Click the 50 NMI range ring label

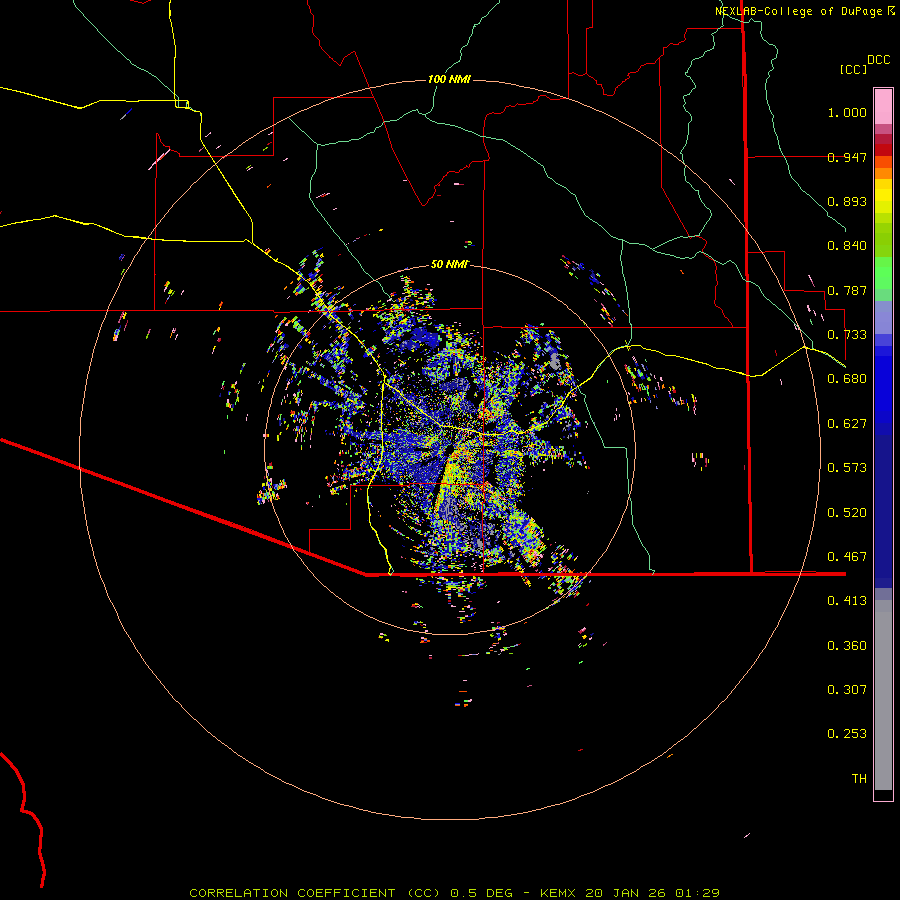pos(449,264)
